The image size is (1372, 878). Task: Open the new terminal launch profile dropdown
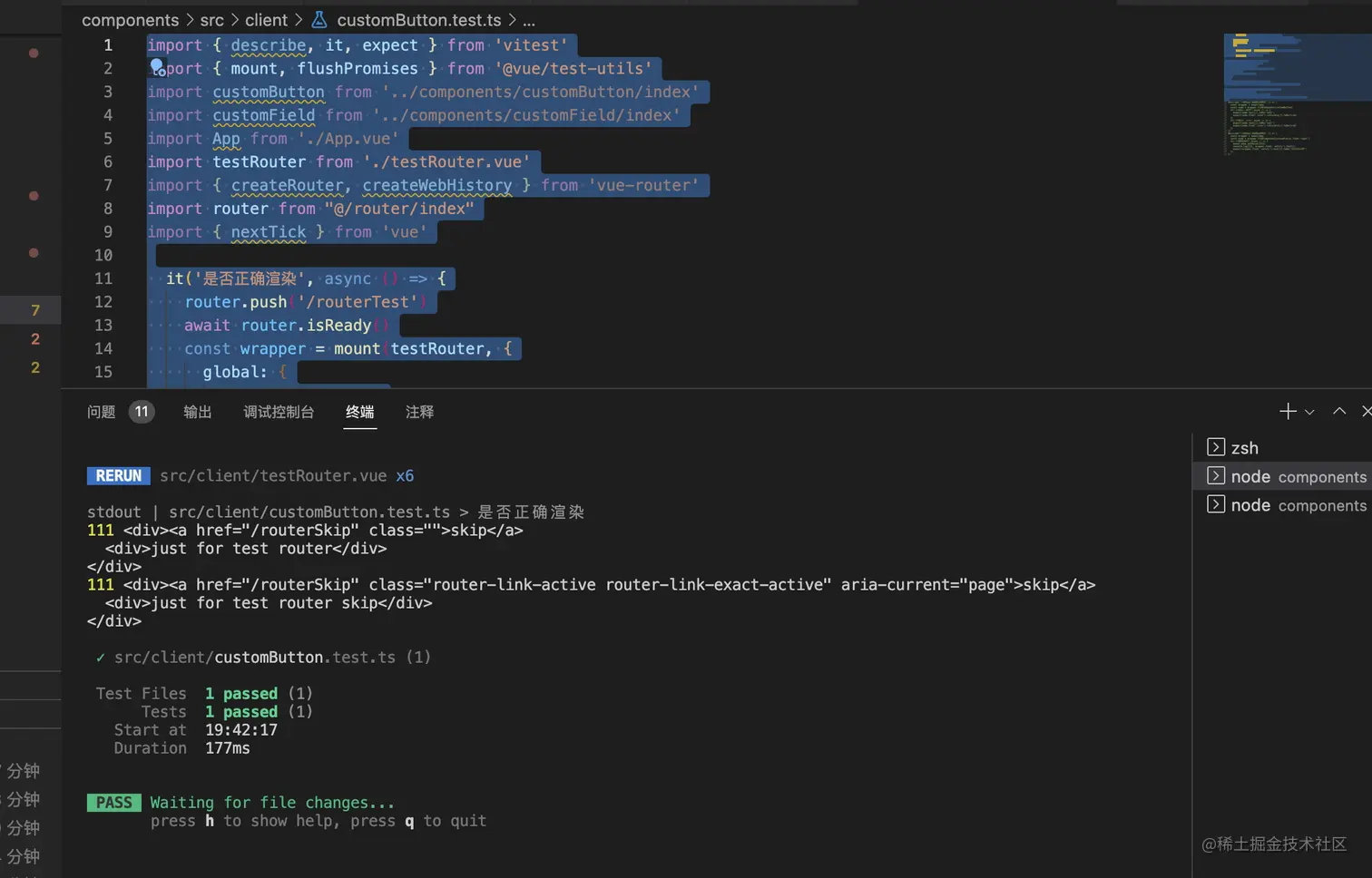pyautogui.click(x=1309, y=412)
